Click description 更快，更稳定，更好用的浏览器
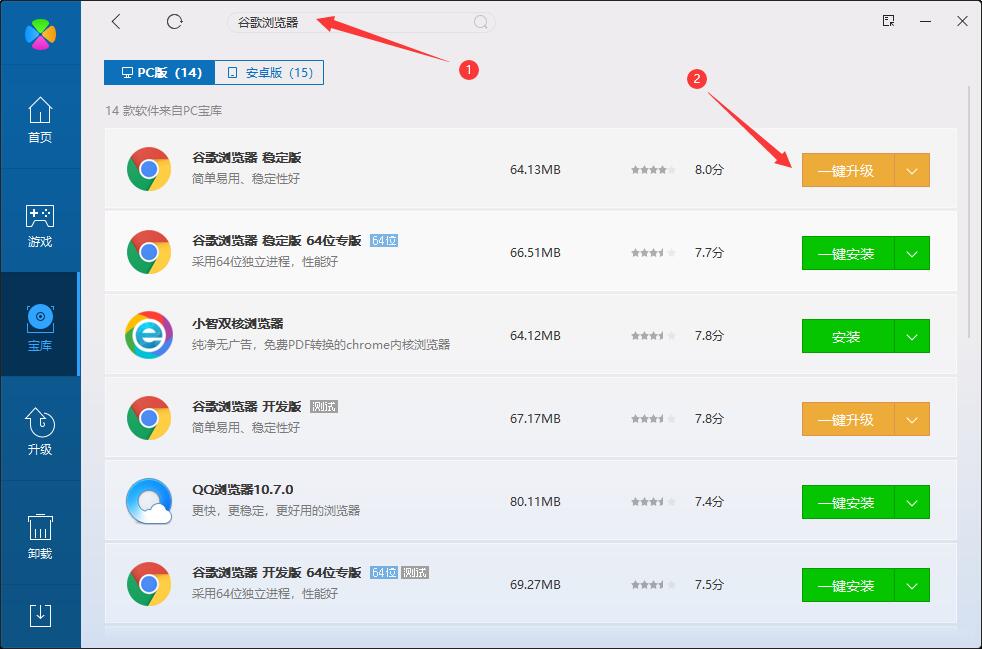This screenshot has height=649, width=982. click(276, 511)
